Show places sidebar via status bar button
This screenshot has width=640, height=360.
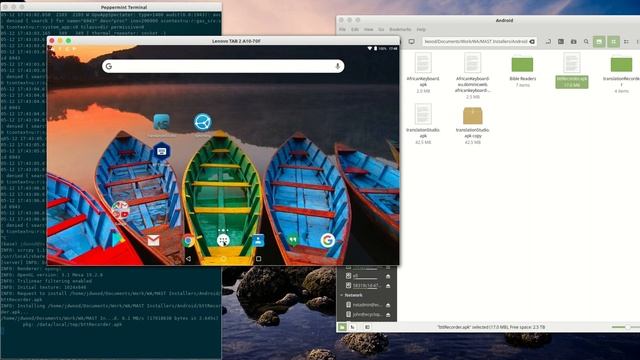[342, 327]
